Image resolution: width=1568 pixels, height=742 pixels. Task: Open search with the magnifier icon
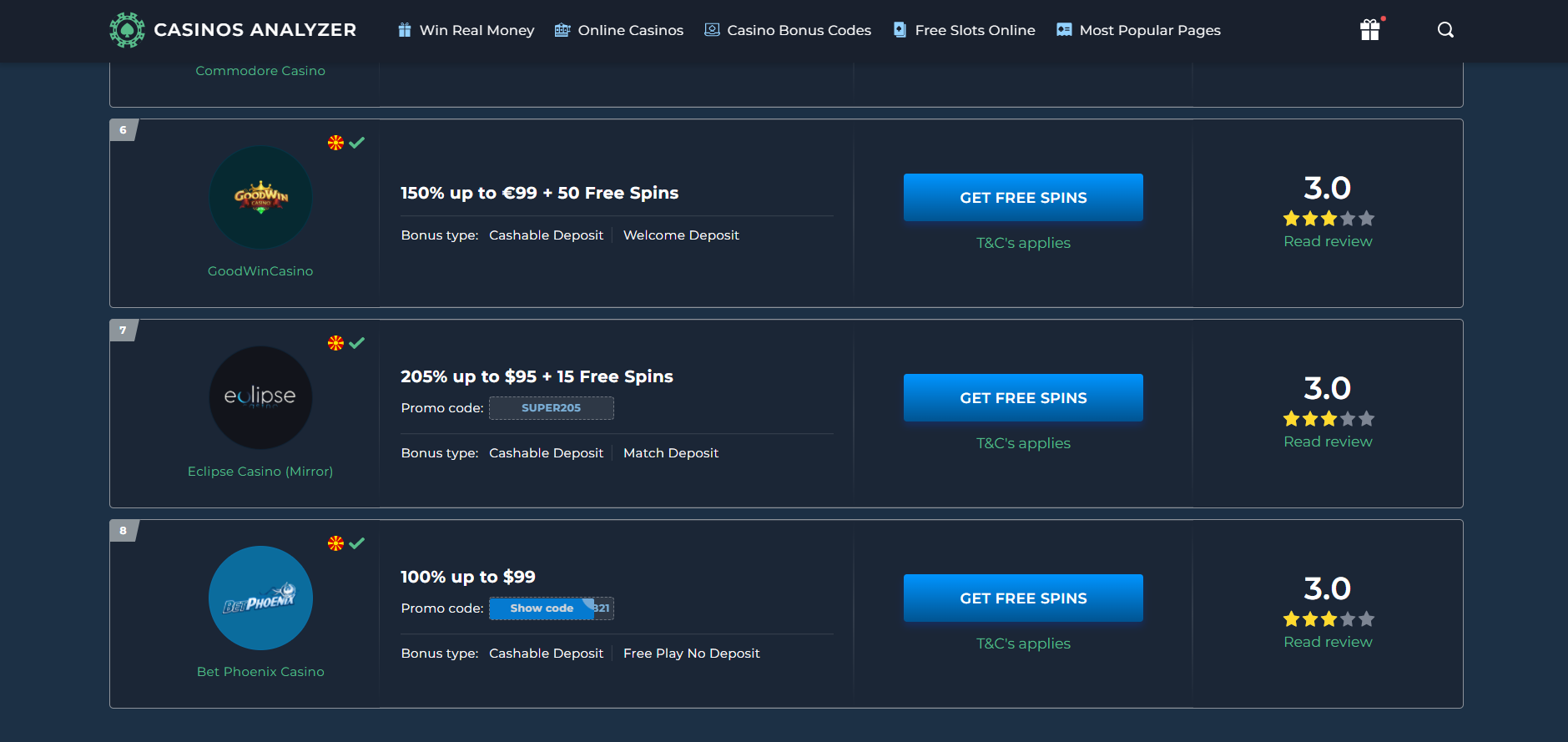1445,30
